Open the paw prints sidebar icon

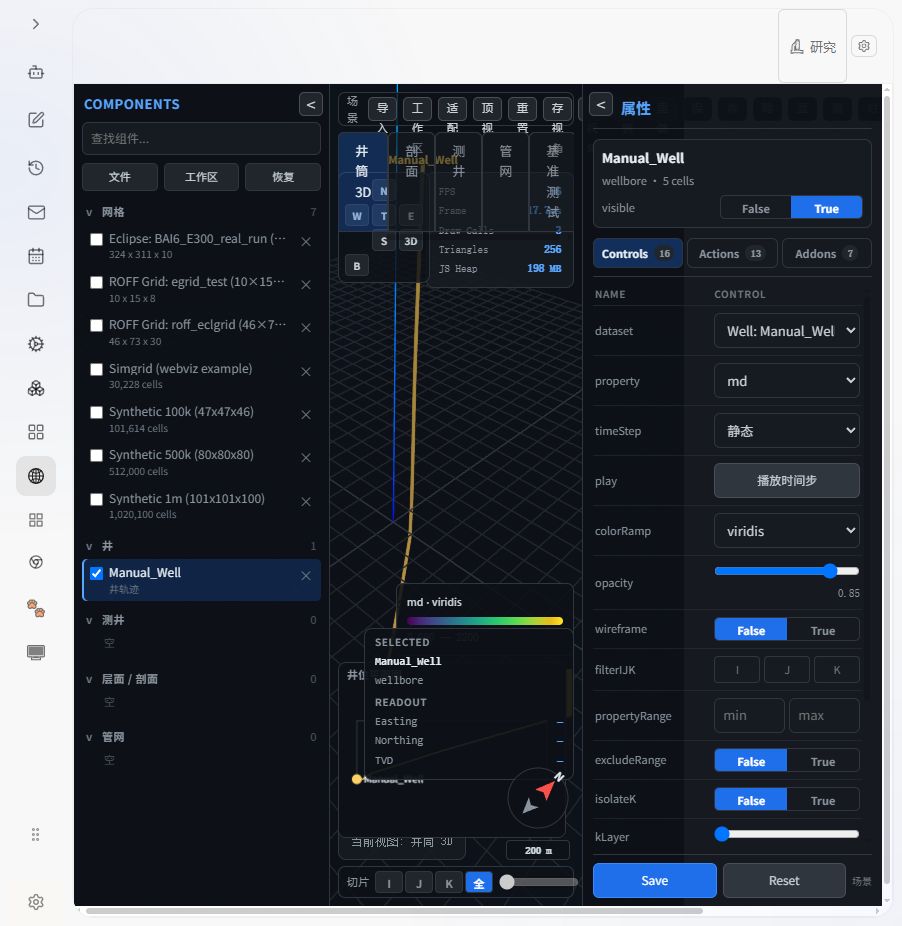click(36, 608)
